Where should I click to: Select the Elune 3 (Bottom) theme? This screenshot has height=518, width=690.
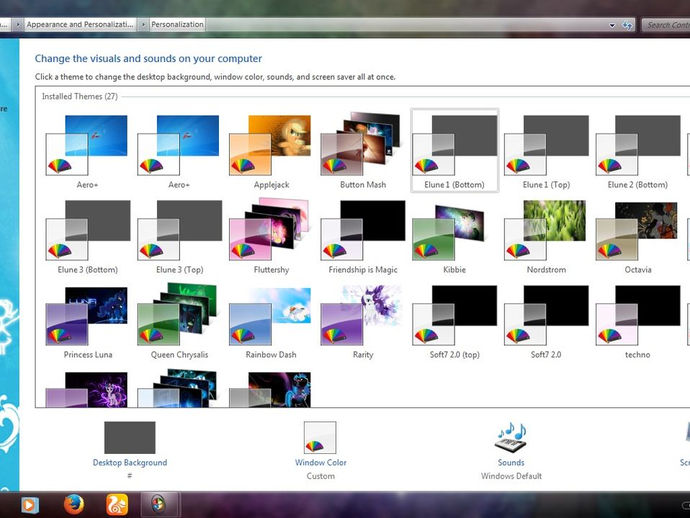click(x=88, y=236)
